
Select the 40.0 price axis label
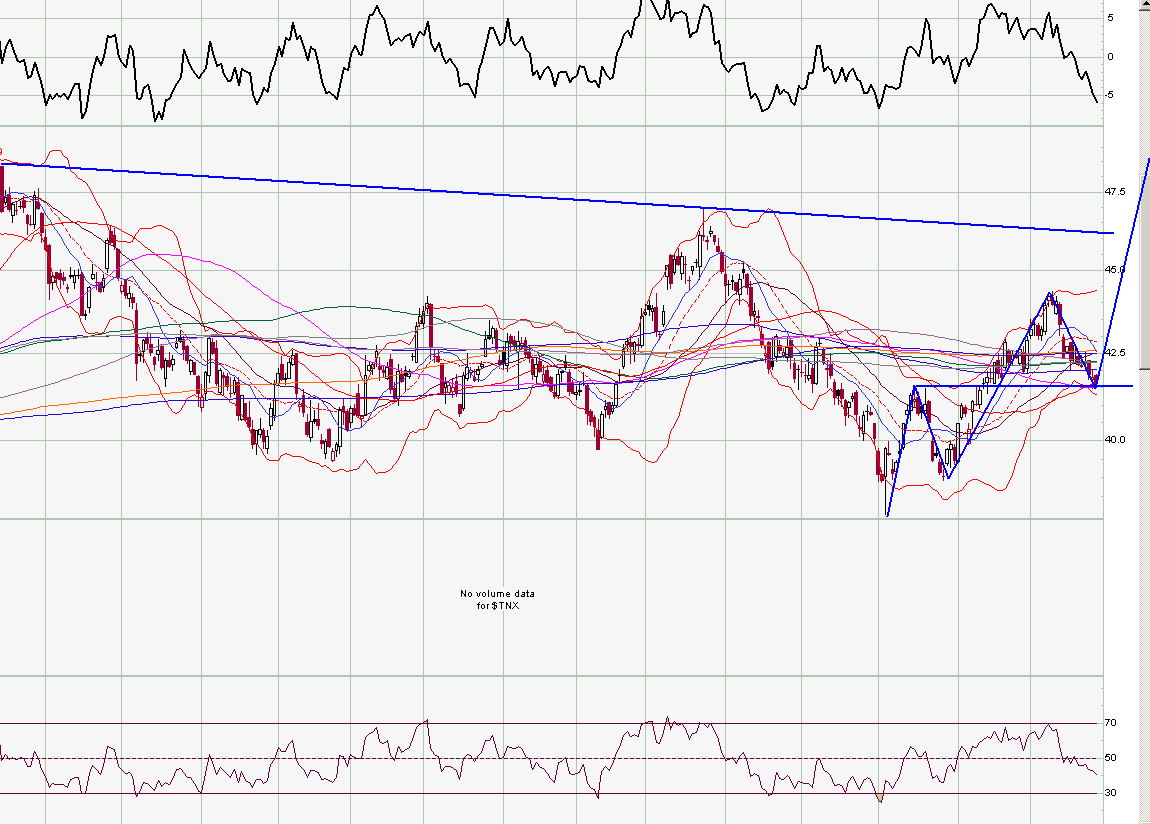[1115, 439]
